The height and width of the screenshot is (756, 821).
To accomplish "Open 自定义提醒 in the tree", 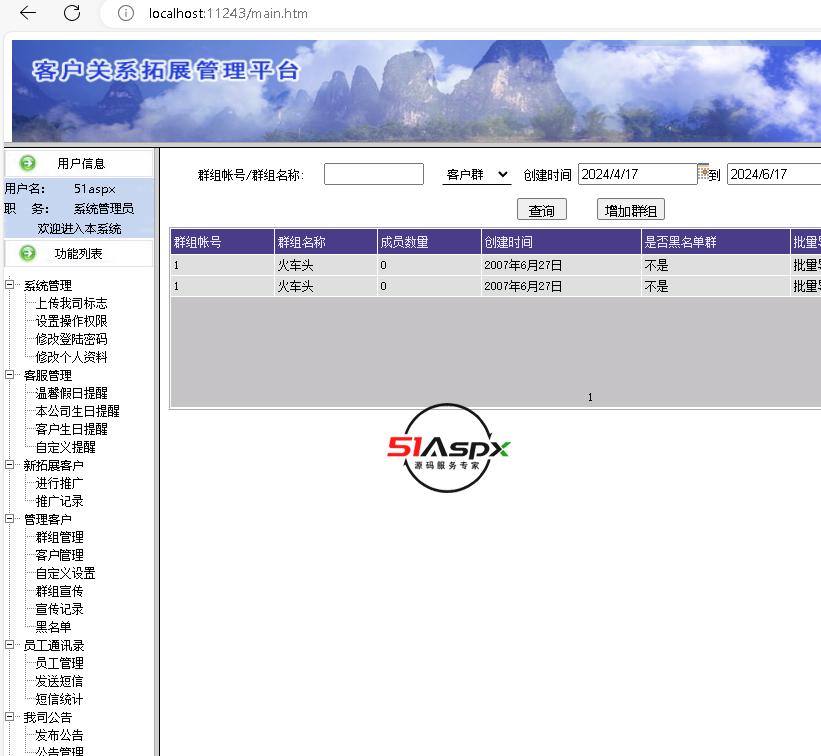I will click(65, 447).
